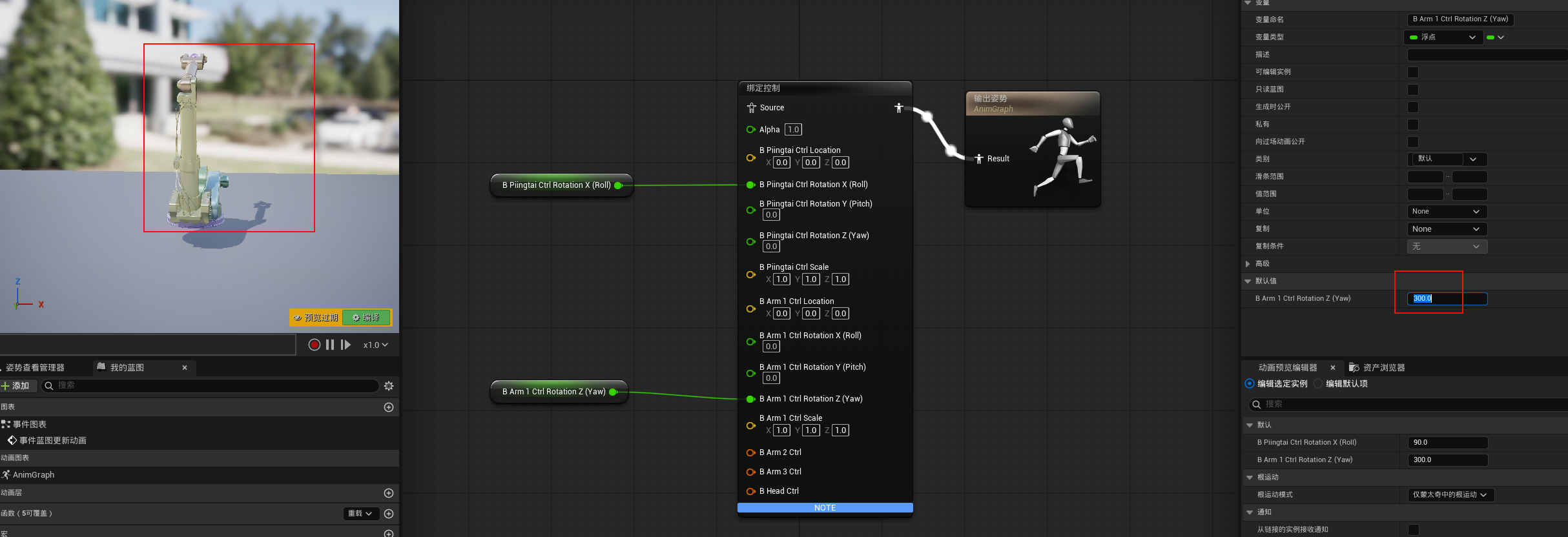1568x537 pixels.
Task: Switch to the 姿势查看管理器 tab
Action: 35,367
